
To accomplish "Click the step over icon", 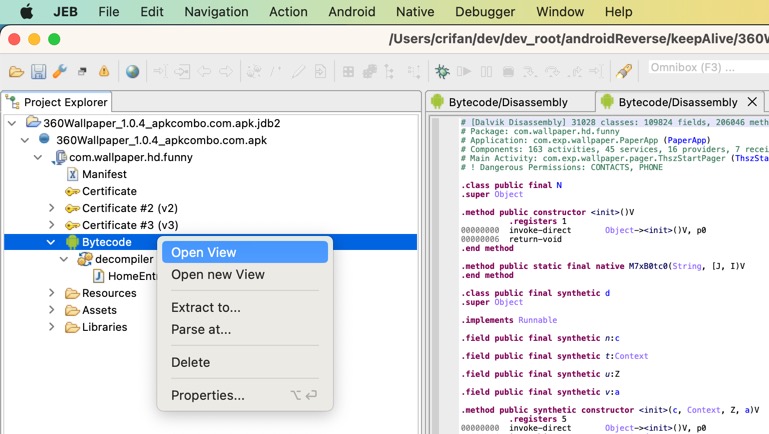I will 552,72.
